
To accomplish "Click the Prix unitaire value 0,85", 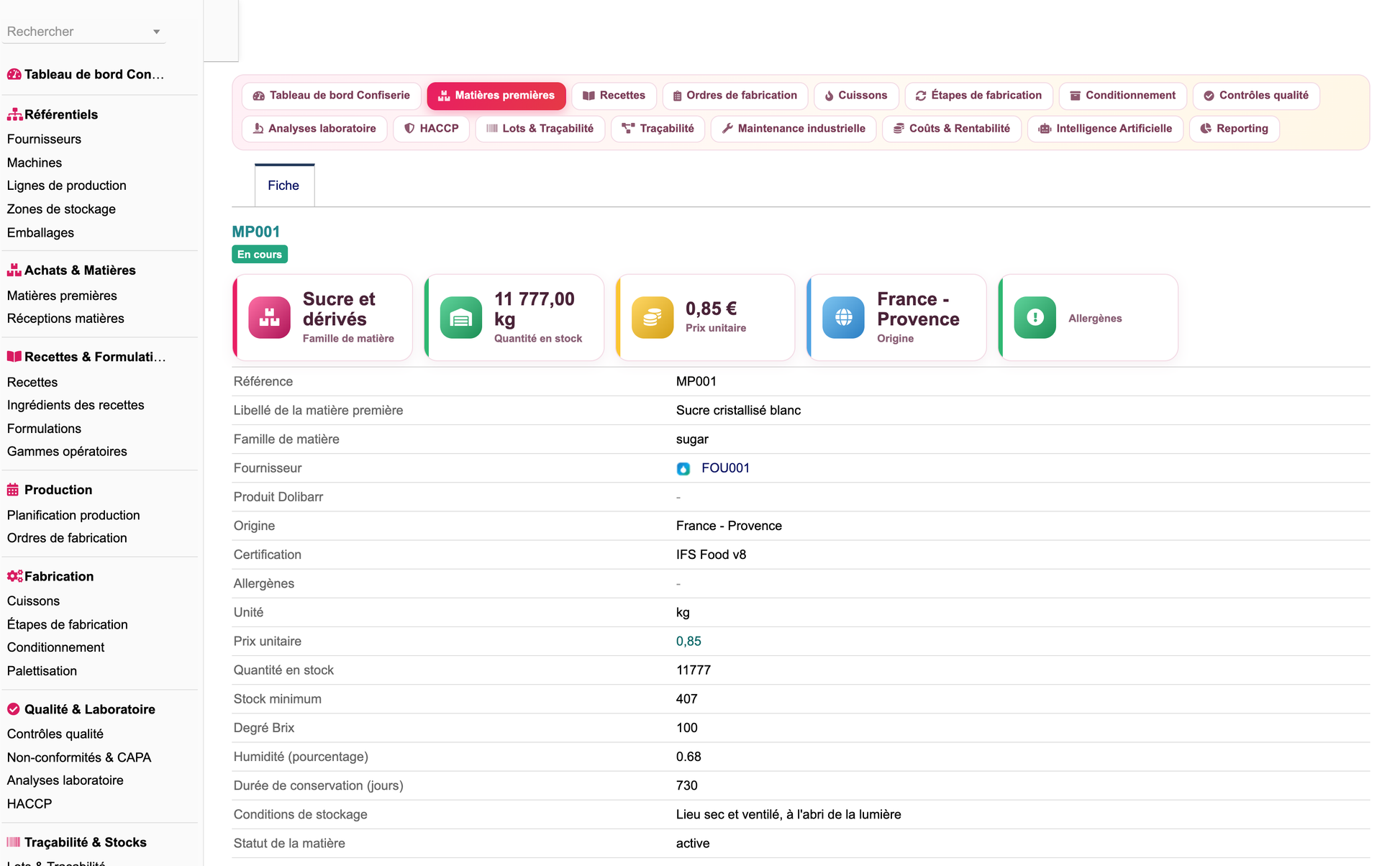I will pos(688,642).
